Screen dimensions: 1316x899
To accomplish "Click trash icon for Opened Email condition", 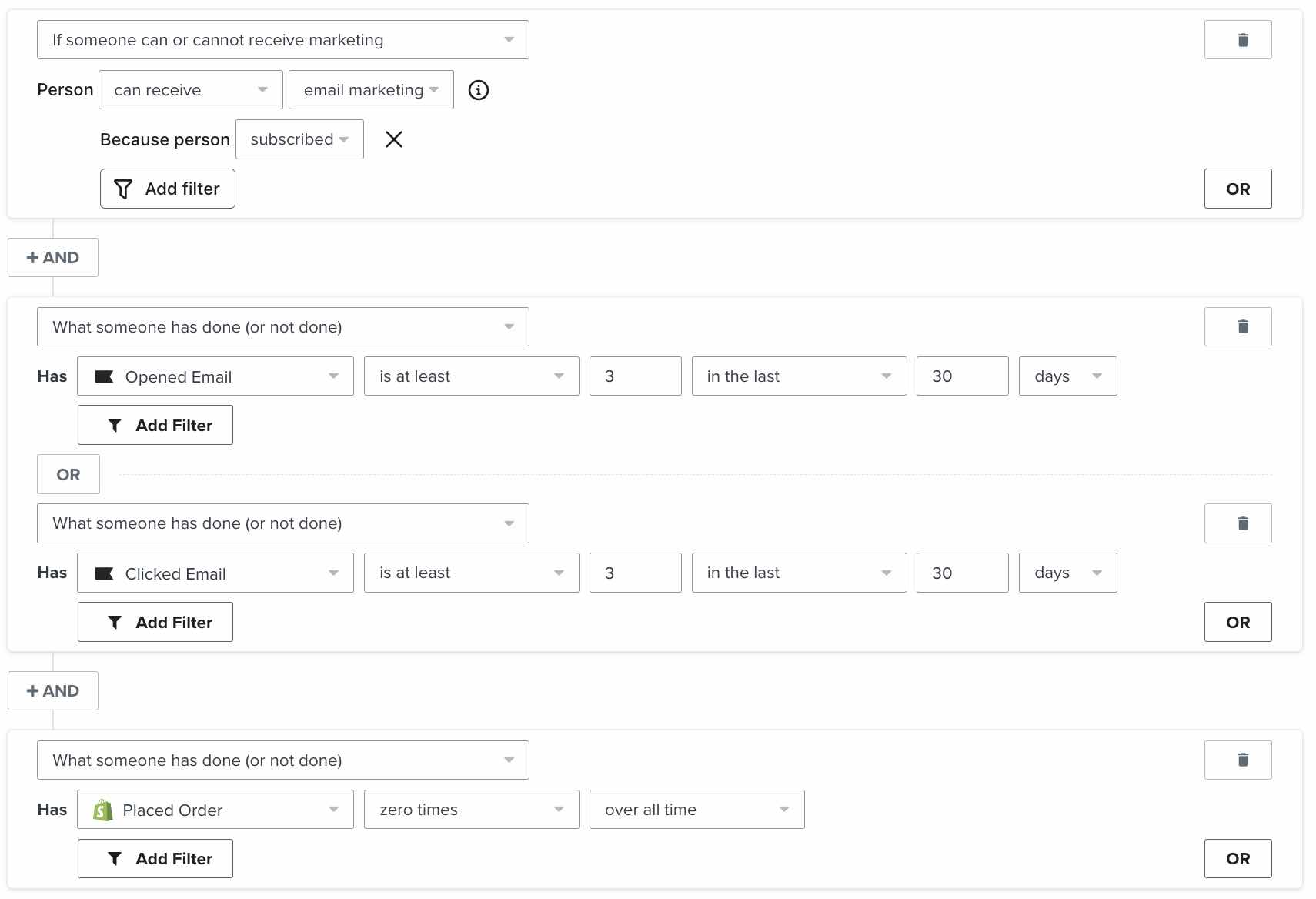I will 1238,327.
